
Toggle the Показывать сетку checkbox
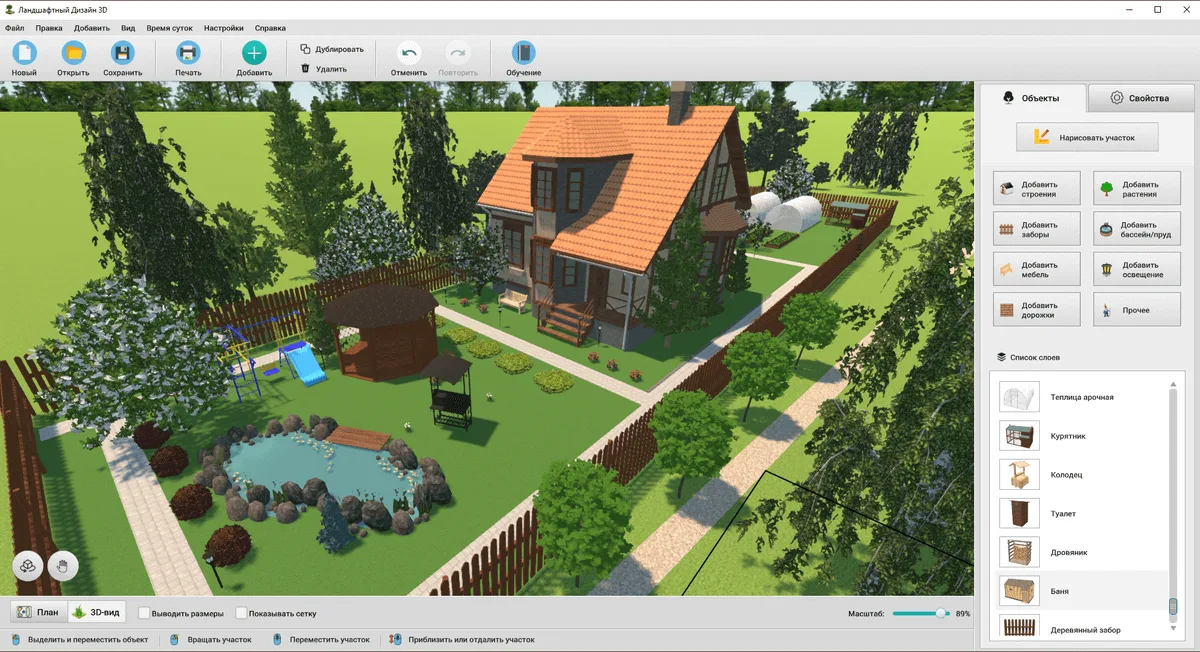click(242, 613)
